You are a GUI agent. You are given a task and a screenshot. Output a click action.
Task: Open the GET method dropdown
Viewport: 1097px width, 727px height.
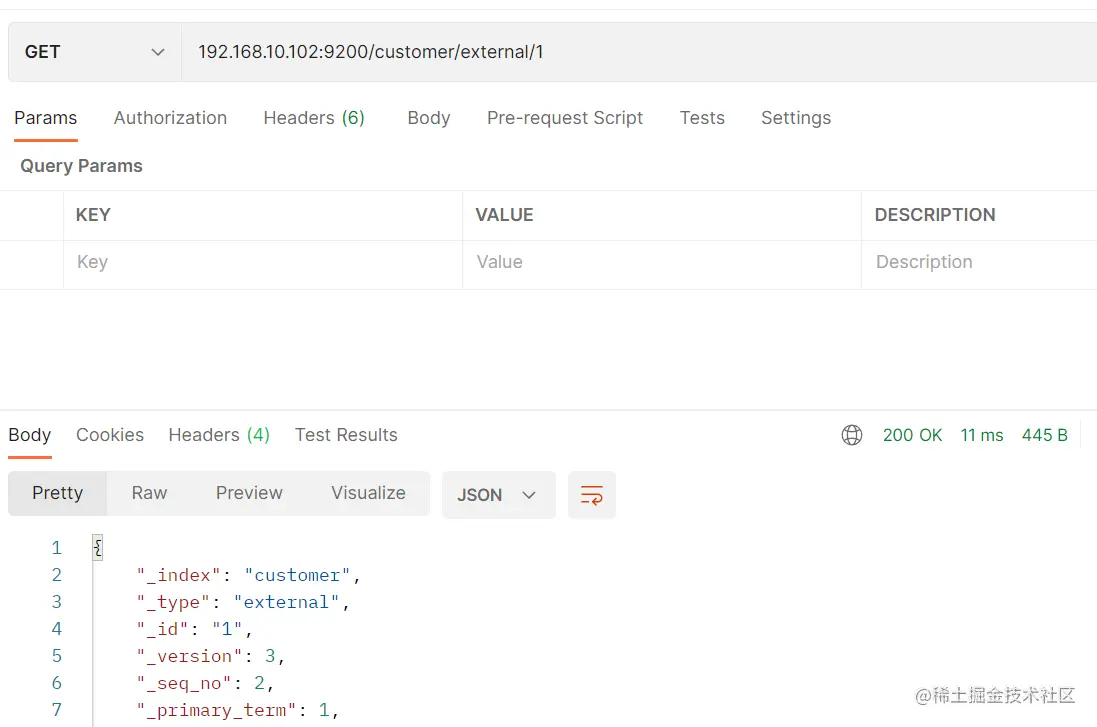click(94, 52)
